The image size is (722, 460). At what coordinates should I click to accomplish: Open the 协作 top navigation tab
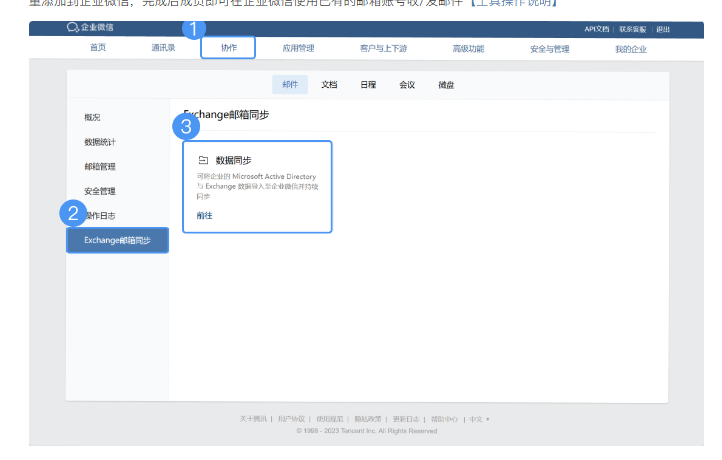tap(228, 47)
